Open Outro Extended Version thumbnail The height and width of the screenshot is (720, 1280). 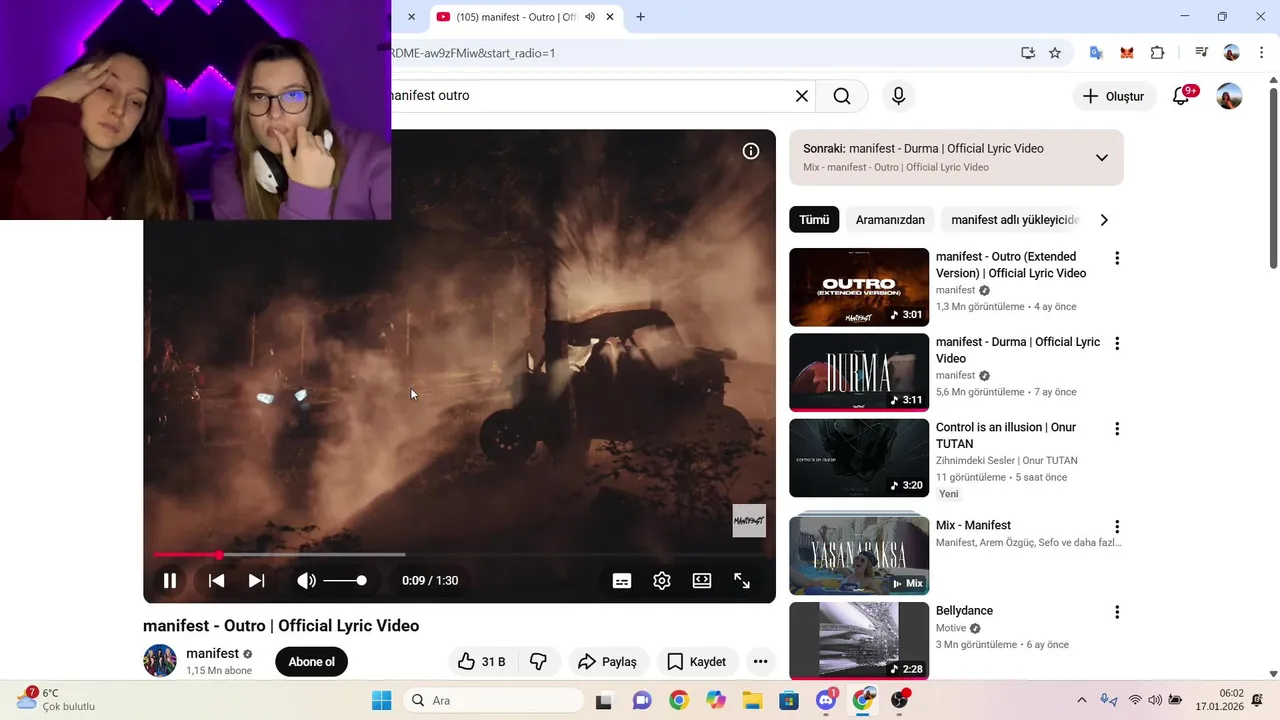tap(859, 287)
